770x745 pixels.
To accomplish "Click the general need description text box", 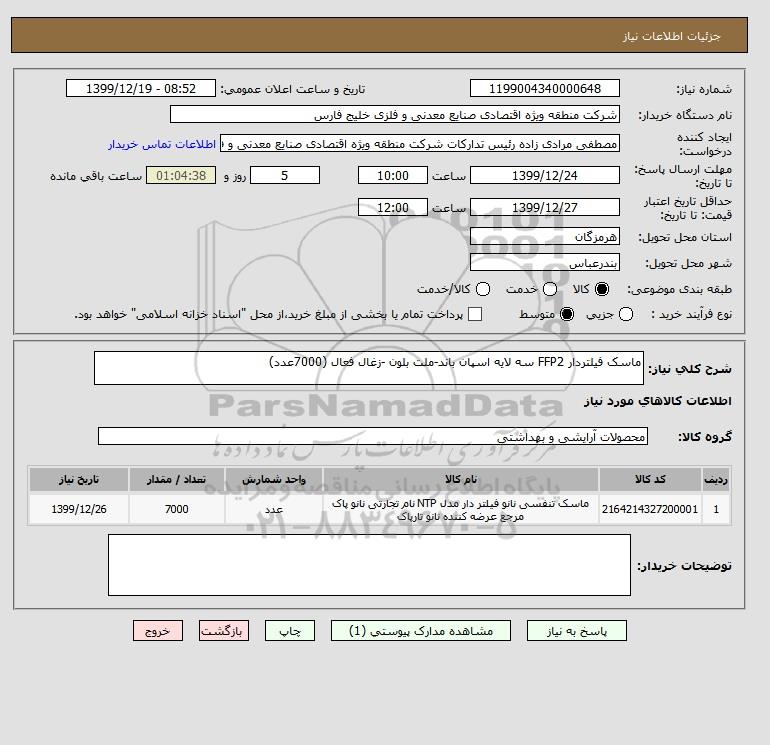I will pos(369,368).
